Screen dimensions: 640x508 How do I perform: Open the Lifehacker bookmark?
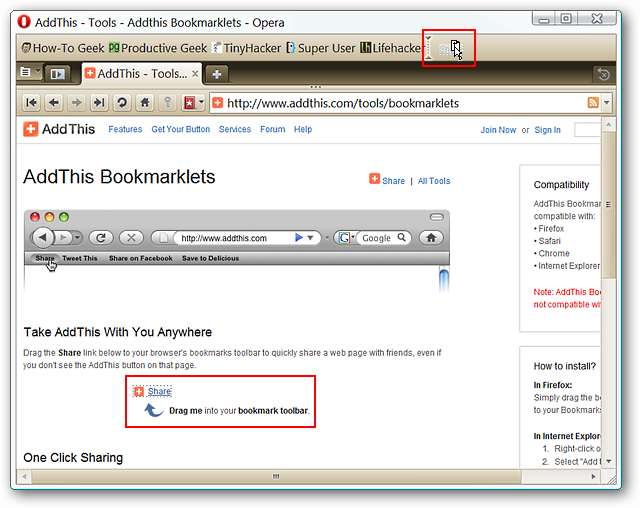tap(392, 48)
